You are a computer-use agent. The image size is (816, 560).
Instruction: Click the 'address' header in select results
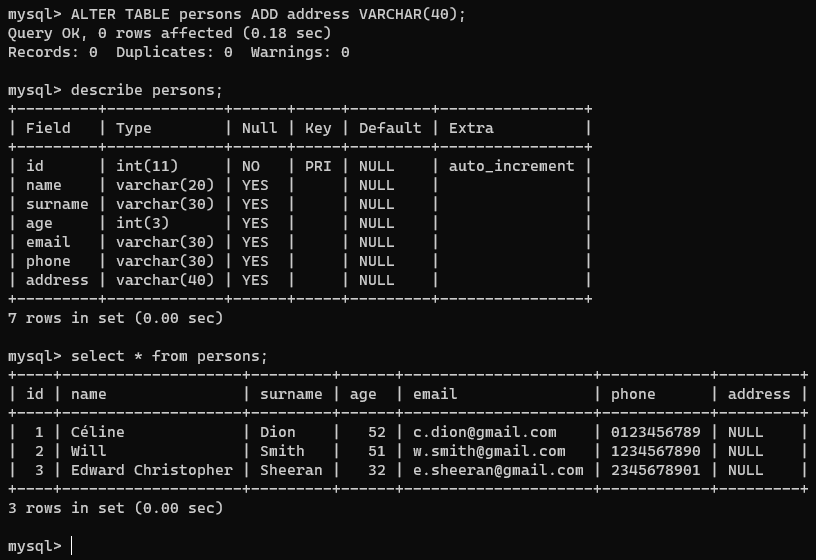click(x=759, y=394)
